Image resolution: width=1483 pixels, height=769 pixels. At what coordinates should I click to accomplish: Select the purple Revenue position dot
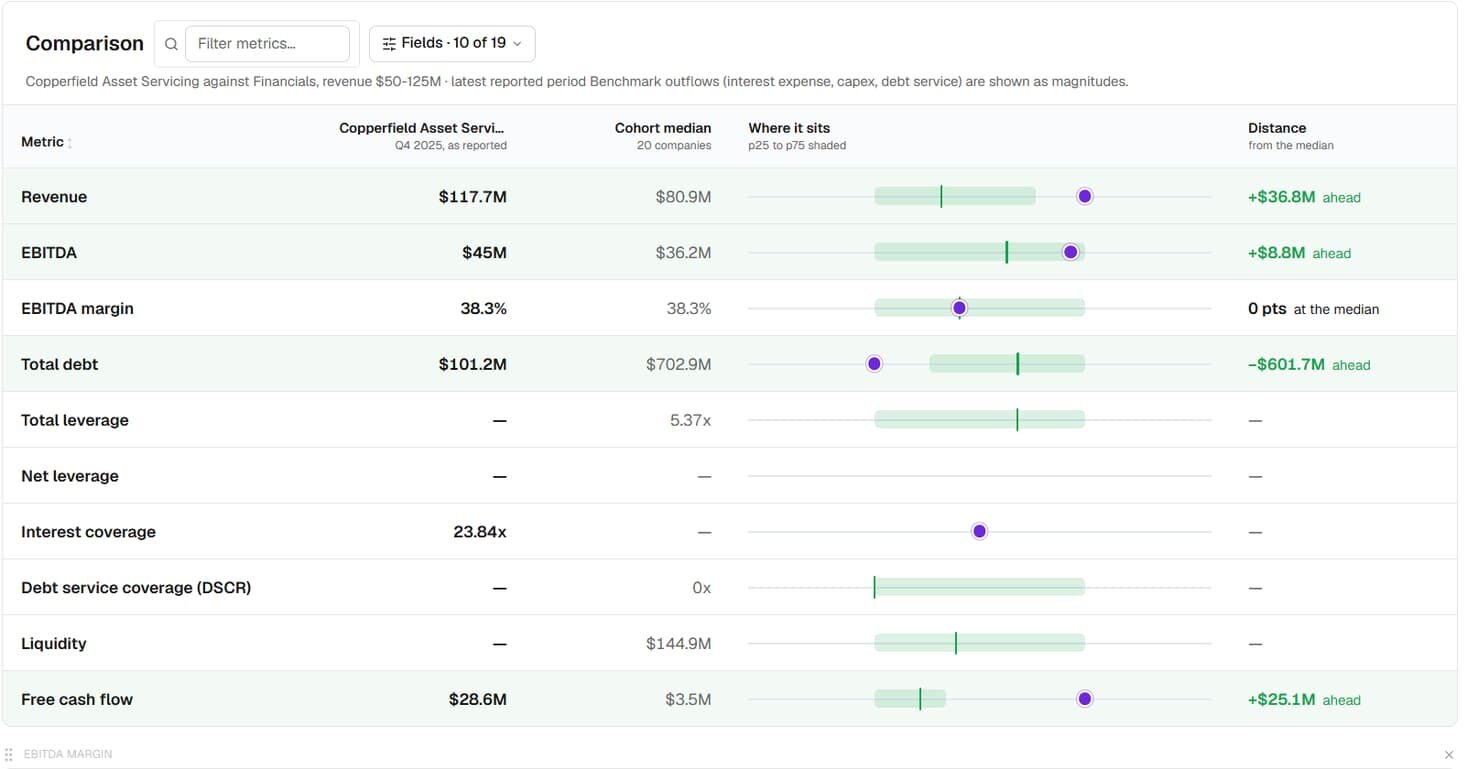pyautogui.click(x=1085, y=196)
